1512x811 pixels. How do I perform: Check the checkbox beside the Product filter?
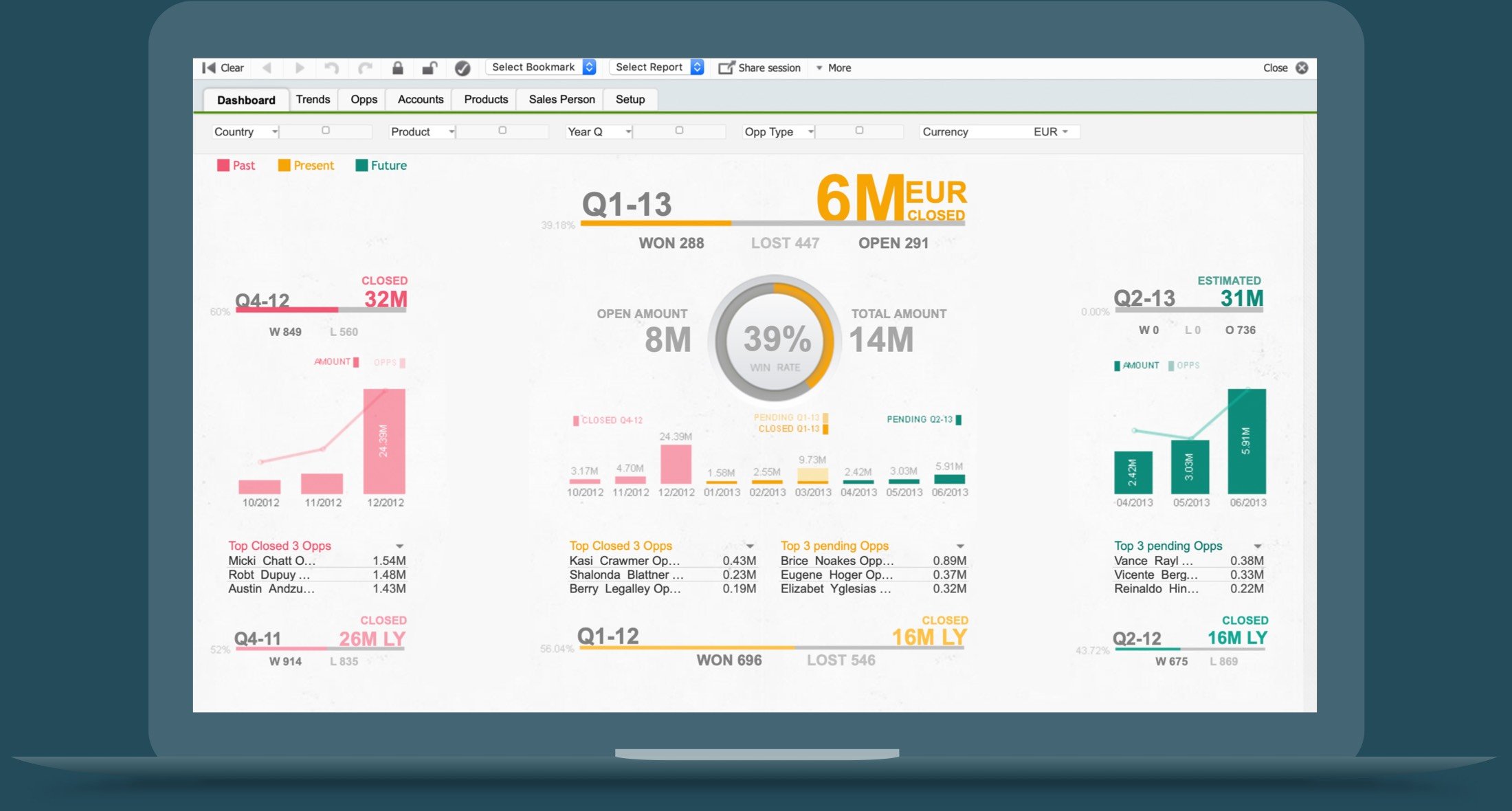502,131
